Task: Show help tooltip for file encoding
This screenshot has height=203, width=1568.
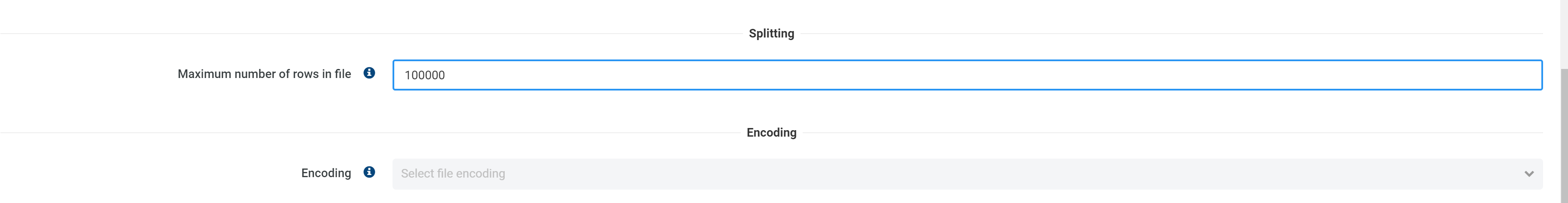Action: point(369,172)
